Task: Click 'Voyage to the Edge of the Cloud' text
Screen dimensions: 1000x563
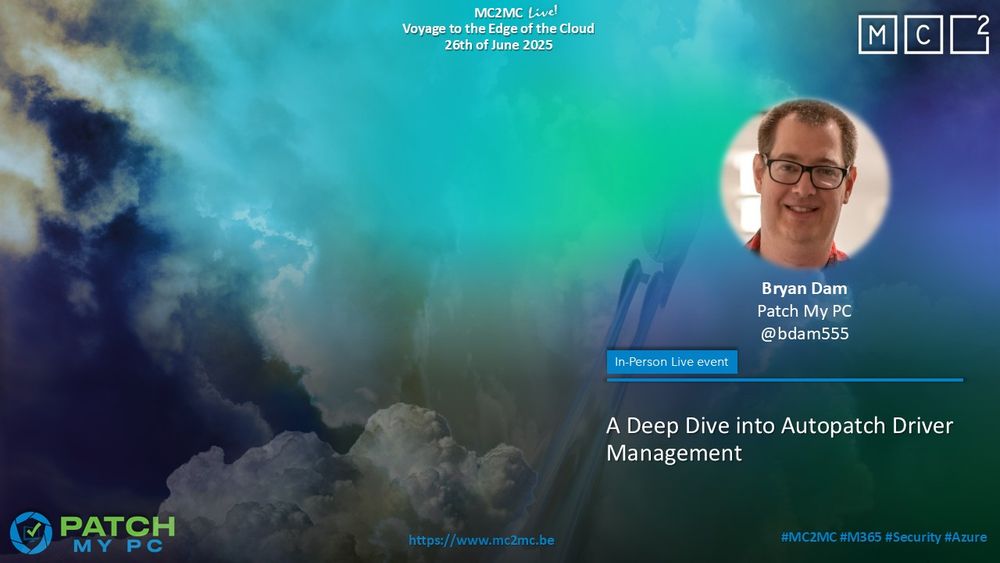Action: click(498, 29)
